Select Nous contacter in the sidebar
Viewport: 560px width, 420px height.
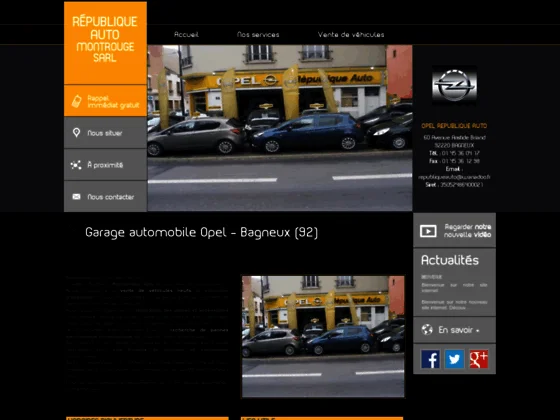pos(105,196)
